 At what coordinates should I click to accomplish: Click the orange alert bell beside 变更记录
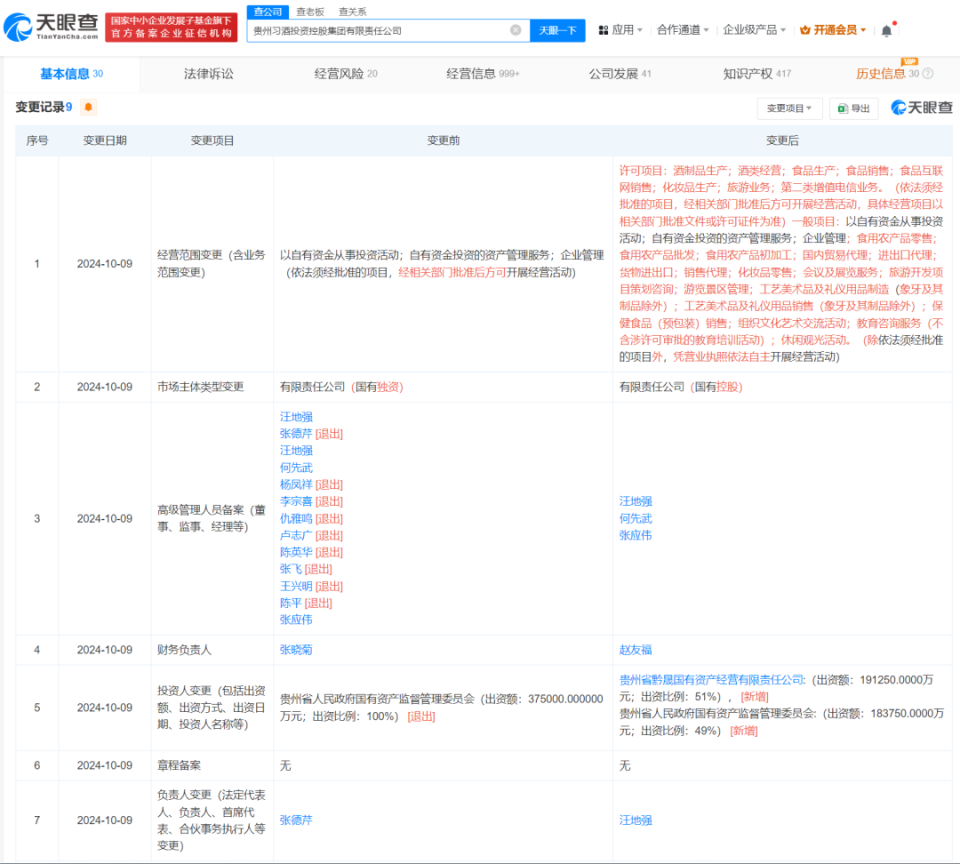88,107
